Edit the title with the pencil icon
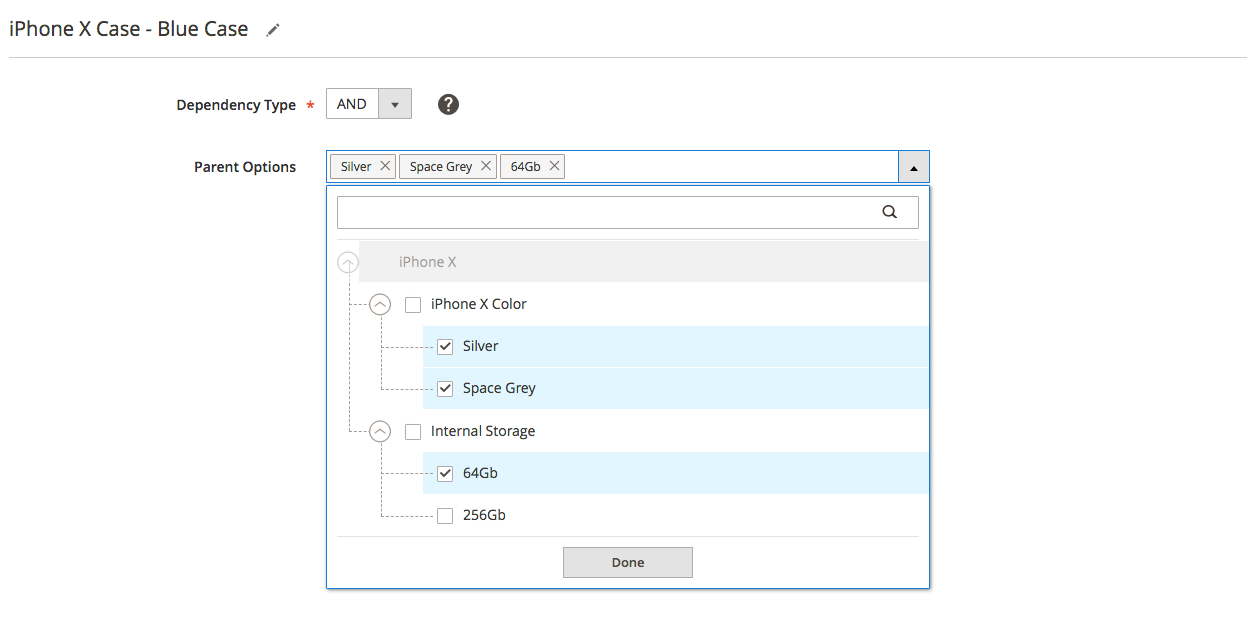Screen dimensions: 1254x624 click(x=273, y=31)
